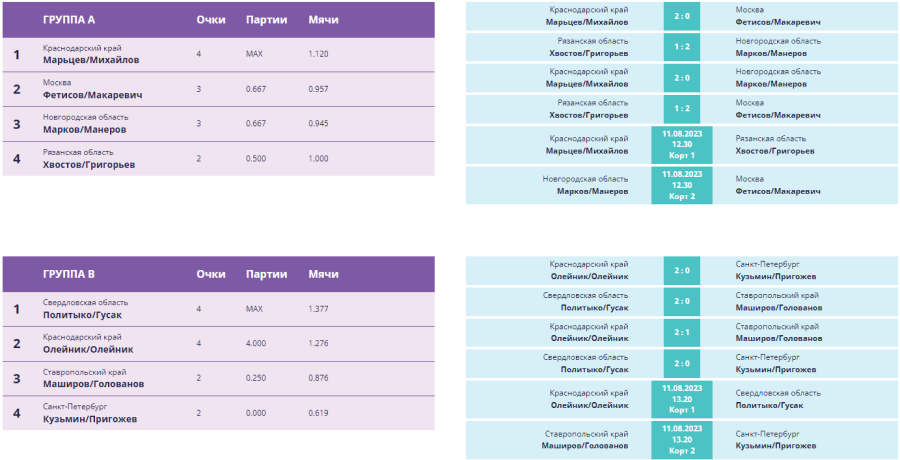The image size is (900, 460).
Task: Open Маширов/Голованов in Group B standings
Action: (93, 384)
